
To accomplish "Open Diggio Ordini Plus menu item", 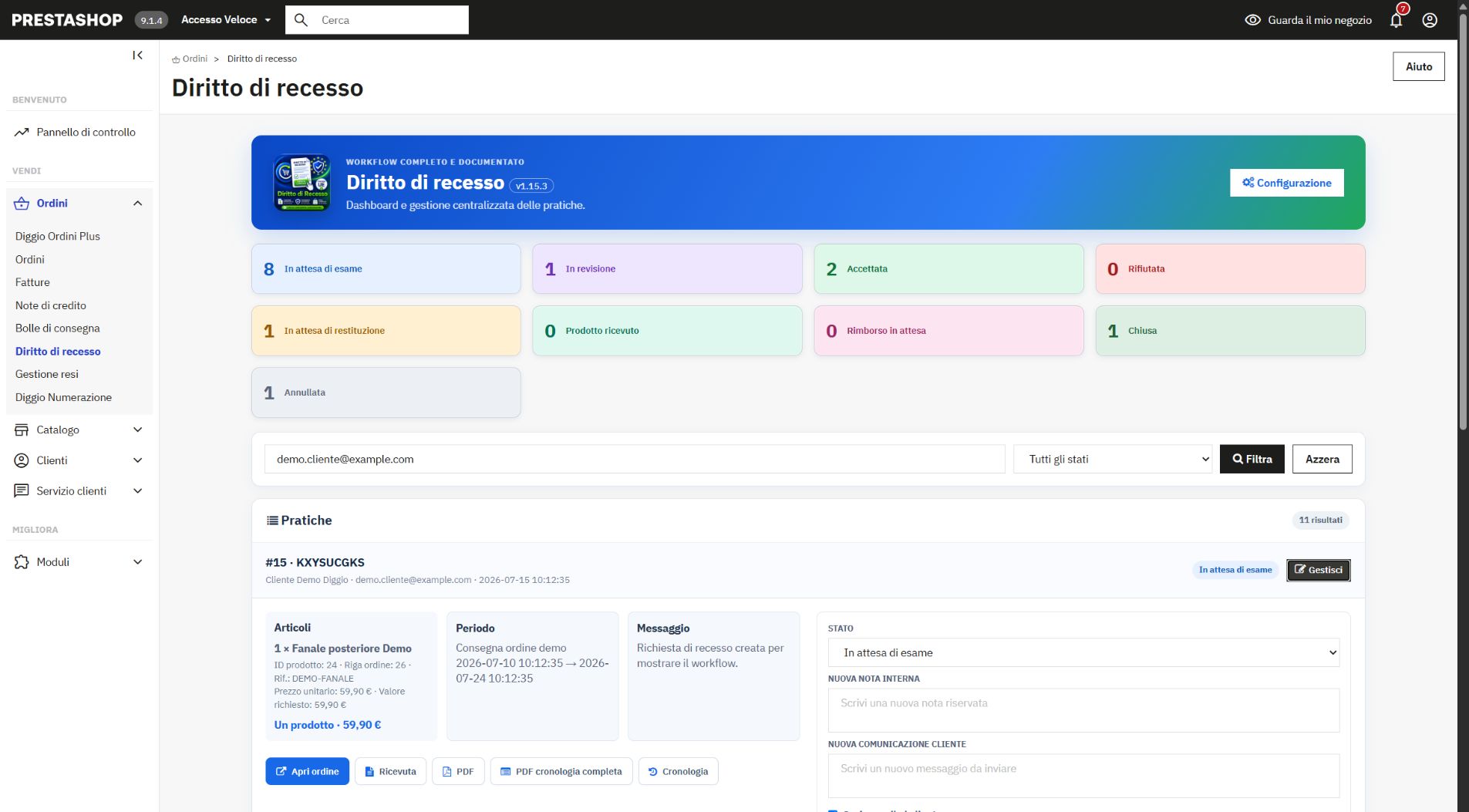I will click(58, 237).
